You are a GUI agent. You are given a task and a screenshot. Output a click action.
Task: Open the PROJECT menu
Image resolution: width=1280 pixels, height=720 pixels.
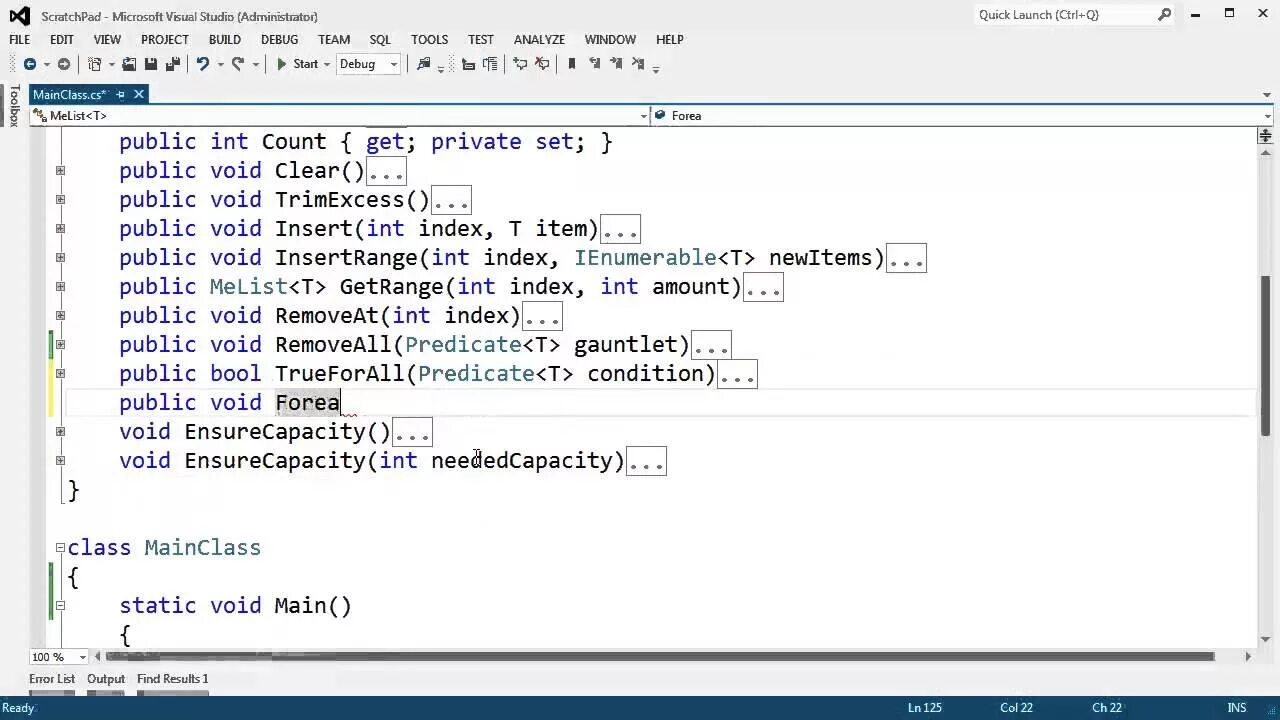pos(165,39)
